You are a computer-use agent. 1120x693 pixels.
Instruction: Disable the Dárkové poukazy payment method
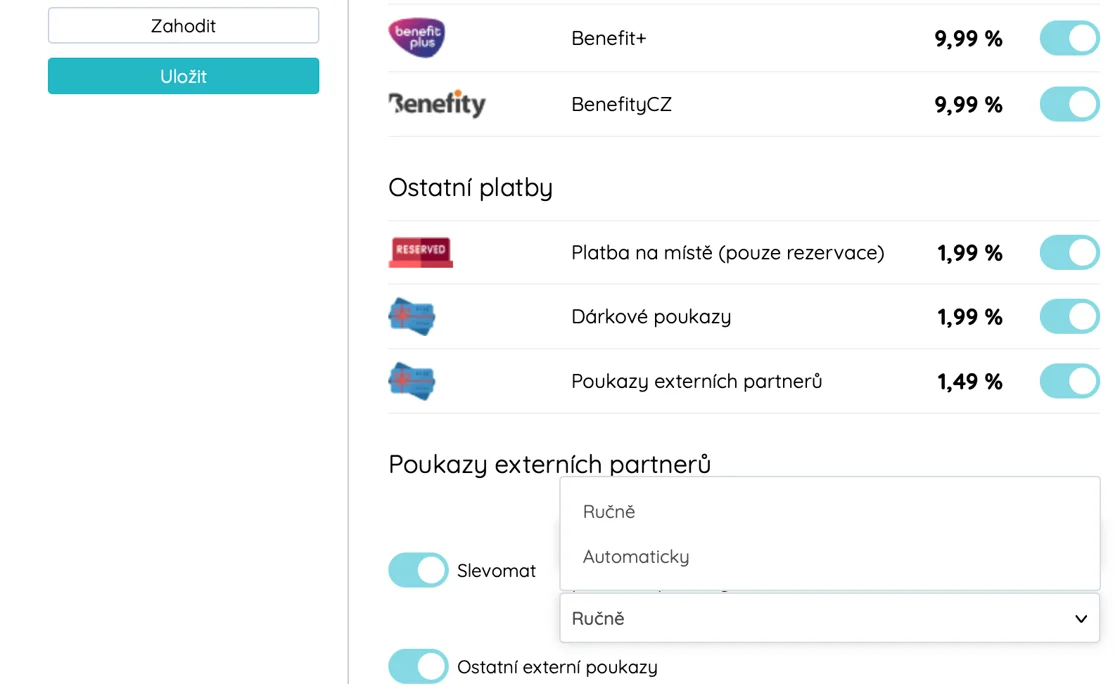pyautogui.click(x=1069, y=317)
